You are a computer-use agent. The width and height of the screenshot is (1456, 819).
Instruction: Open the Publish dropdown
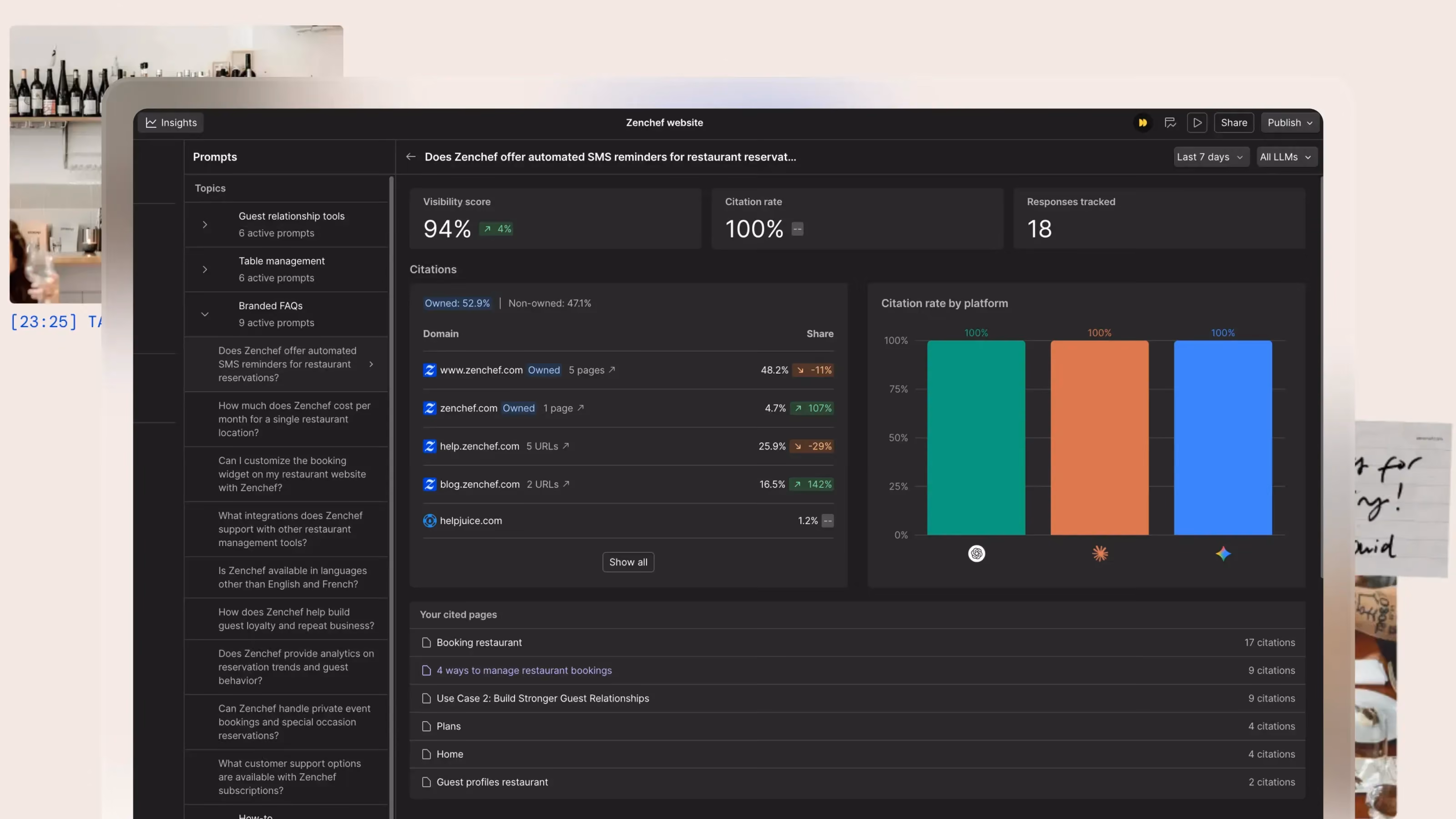[1290, 123]
